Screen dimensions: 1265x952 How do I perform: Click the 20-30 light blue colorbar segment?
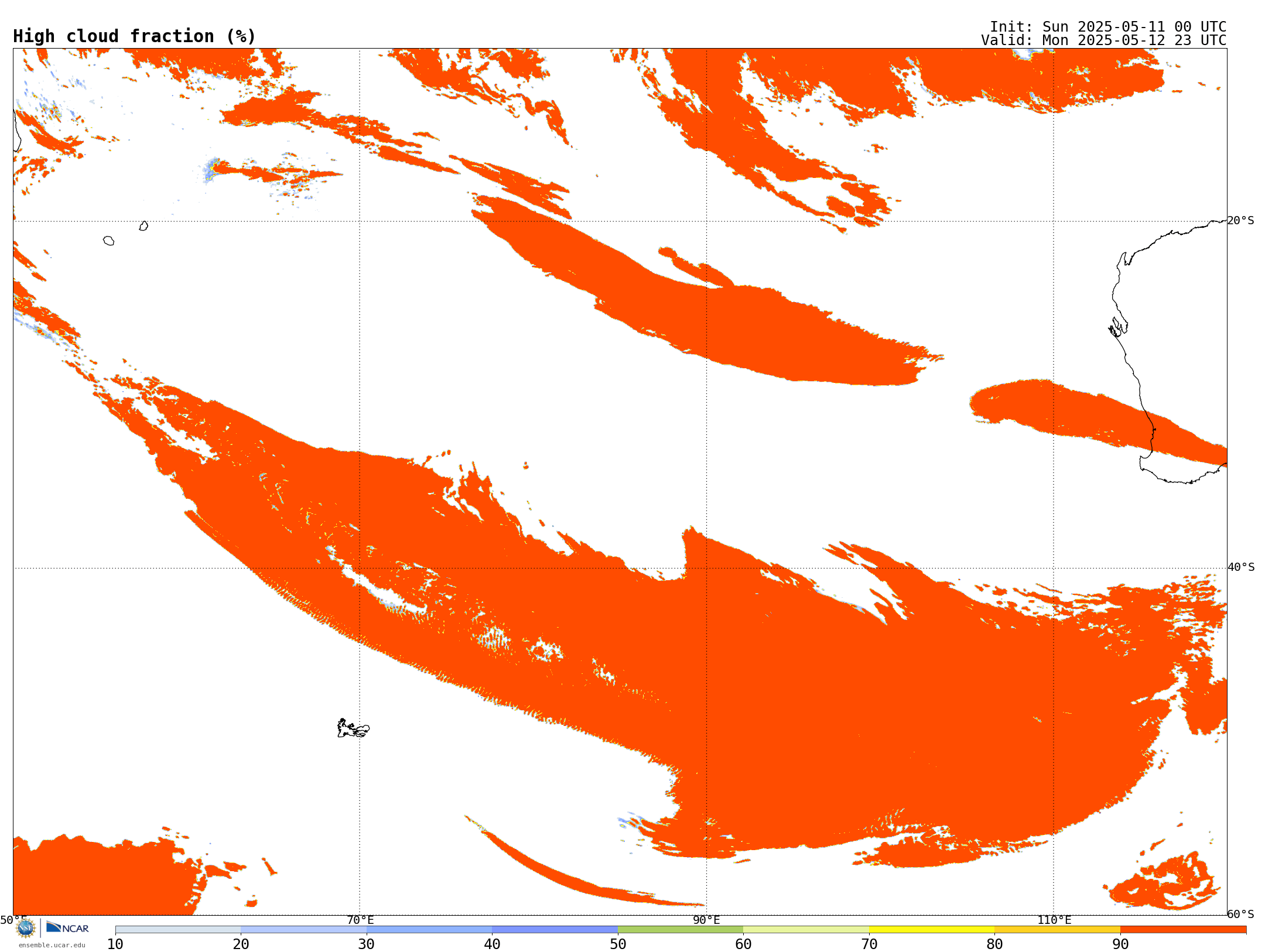tap(303, 929)
